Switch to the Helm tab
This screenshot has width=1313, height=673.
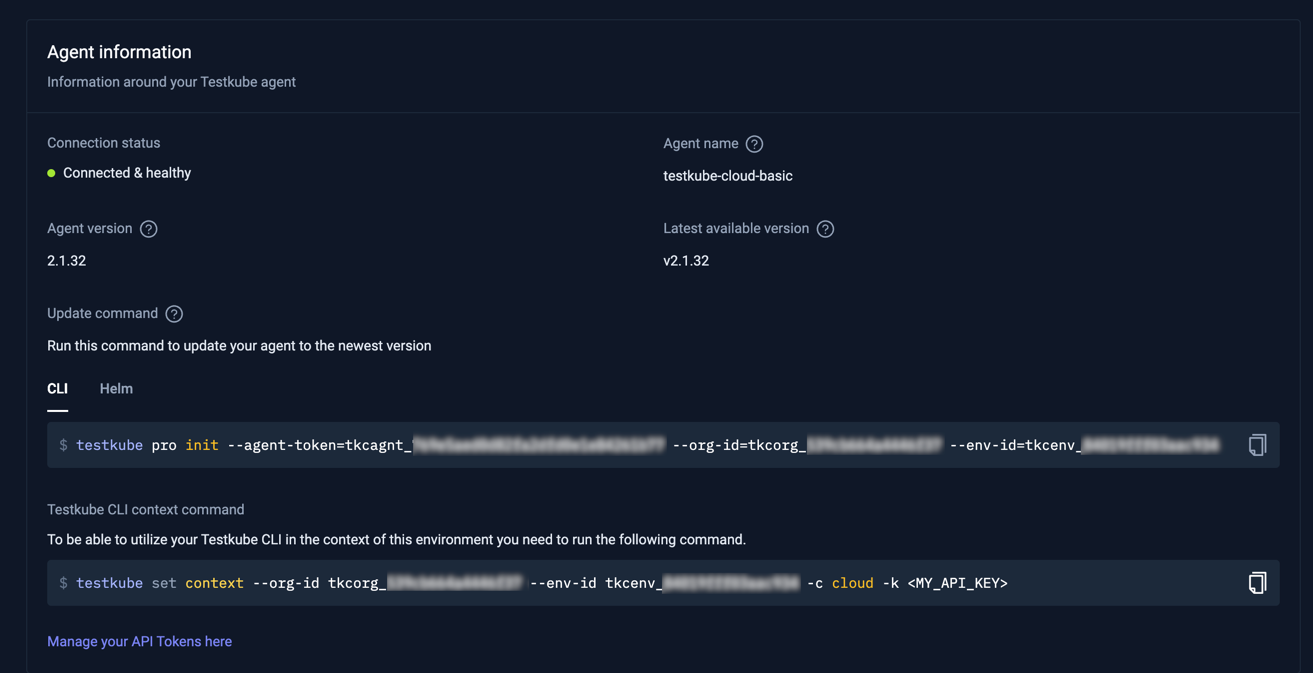click(x=116, y=389)
